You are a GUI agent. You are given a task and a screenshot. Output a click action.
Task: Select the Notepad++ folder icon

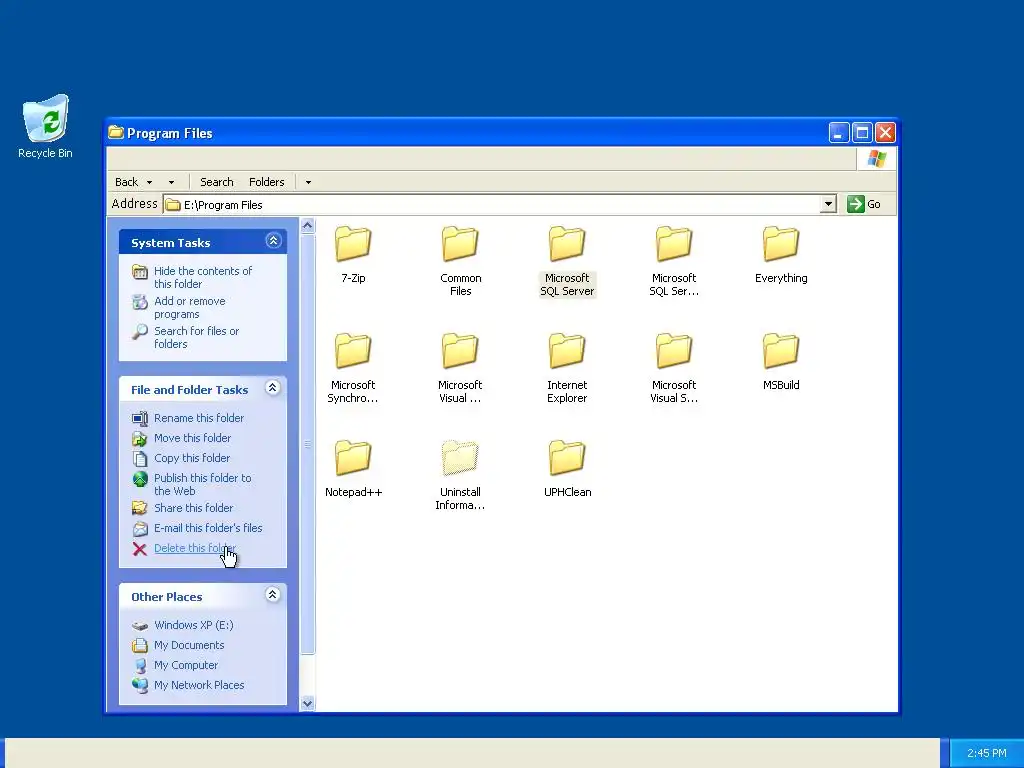(353, 458)
